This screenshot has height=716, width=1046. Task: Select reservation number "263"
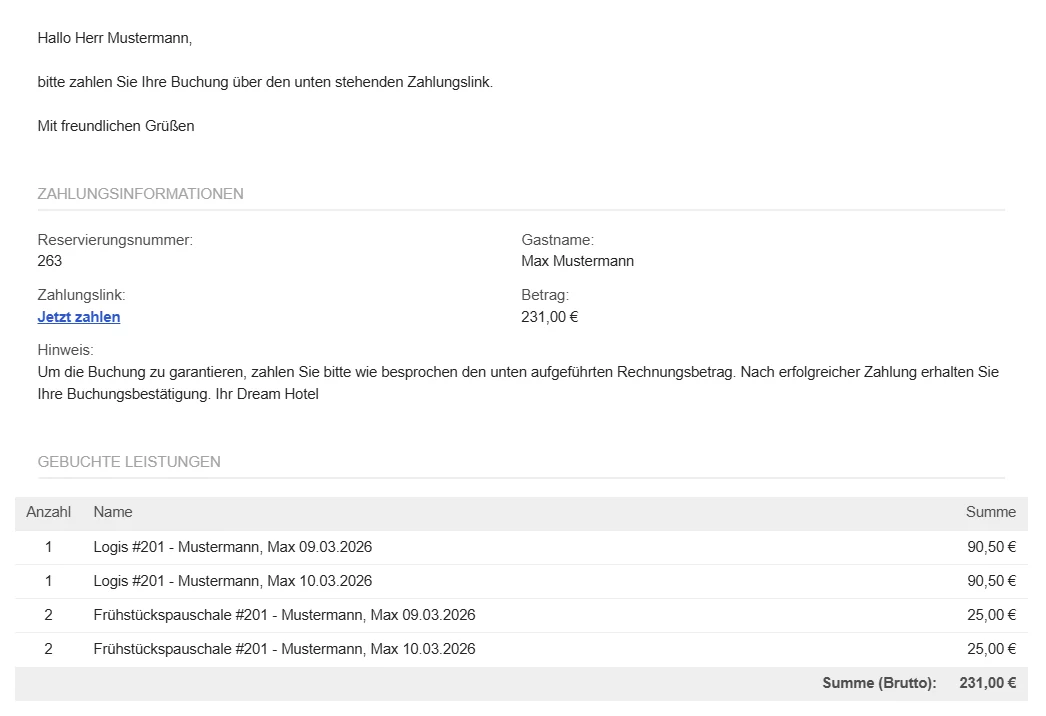50,261
